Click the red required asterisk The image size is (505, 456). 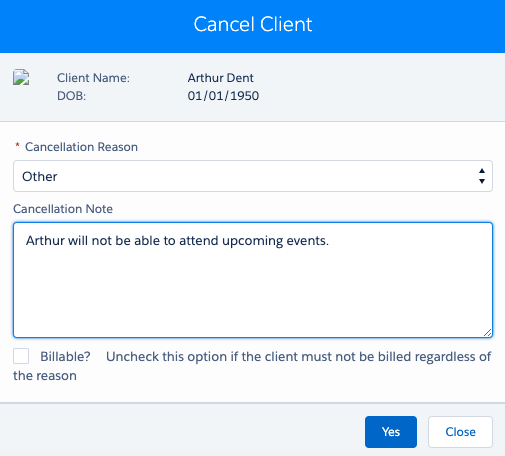tap(17, 145)
